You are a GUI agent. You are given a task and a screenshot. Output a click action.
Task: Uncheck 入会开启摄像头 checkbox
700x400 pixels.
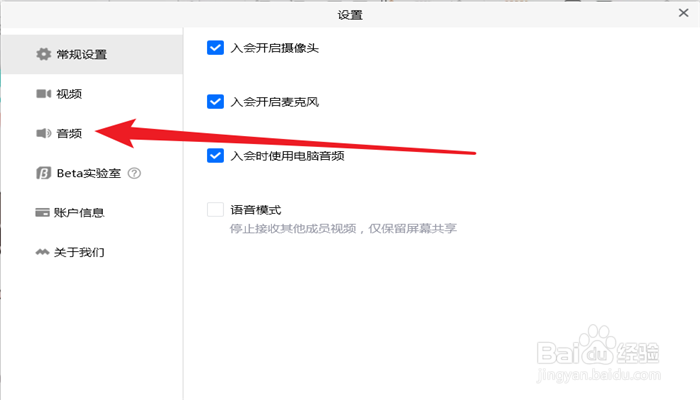pos(215,48)
